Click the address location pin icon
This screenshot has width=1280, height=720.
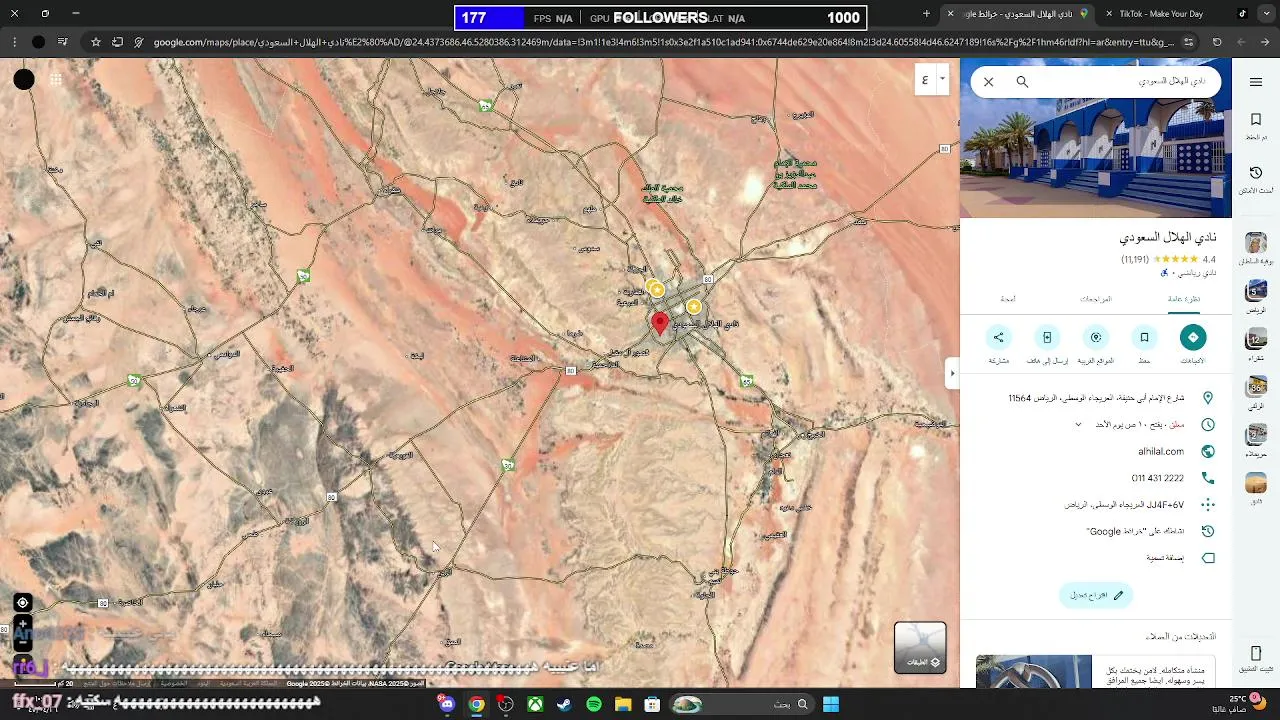click(x=1208, y=398)
